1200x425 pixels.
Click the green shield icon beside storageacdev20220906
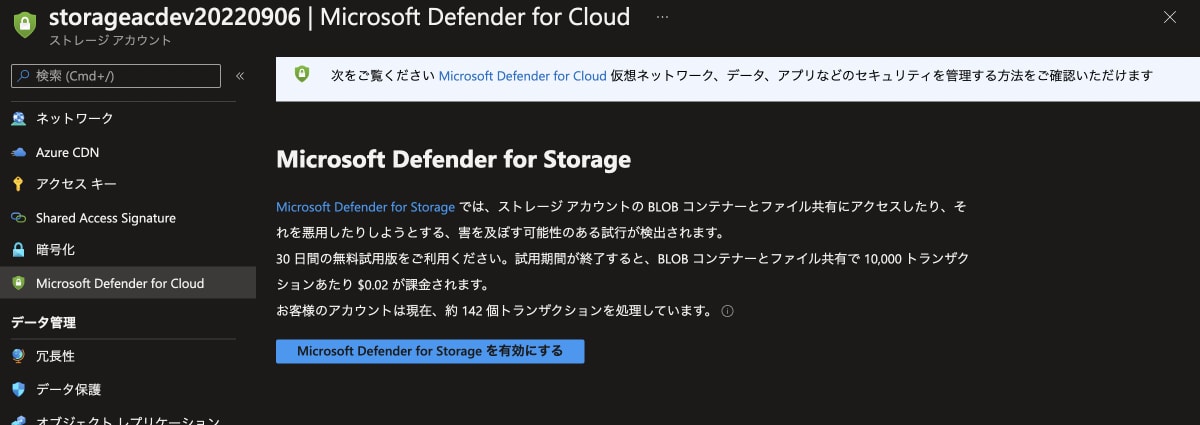(x=25, y=25)
